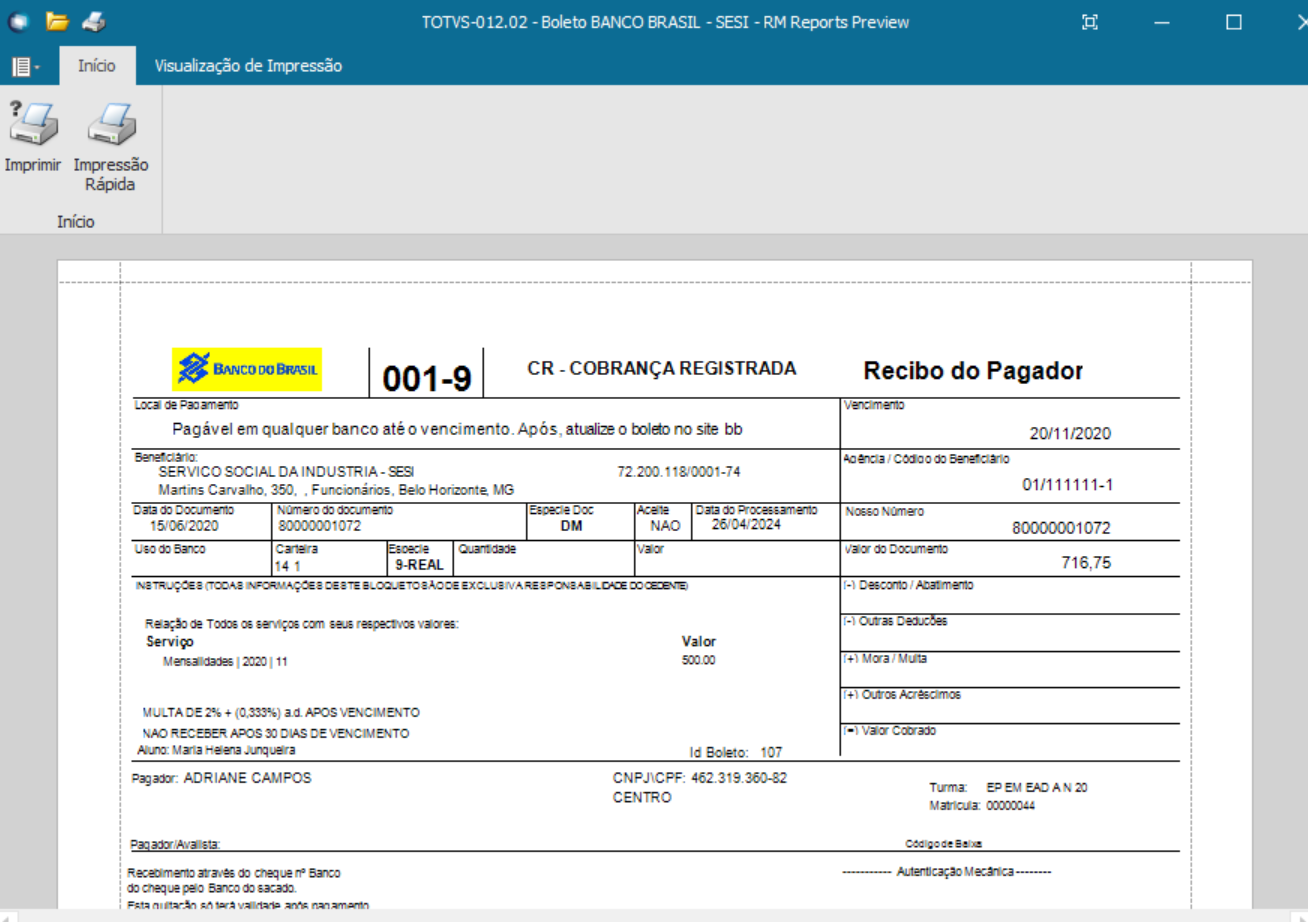1308x922 pixels.
Task: Click the CNPJ 72.200.118/0001-74
Action: [x=679, y=471]
